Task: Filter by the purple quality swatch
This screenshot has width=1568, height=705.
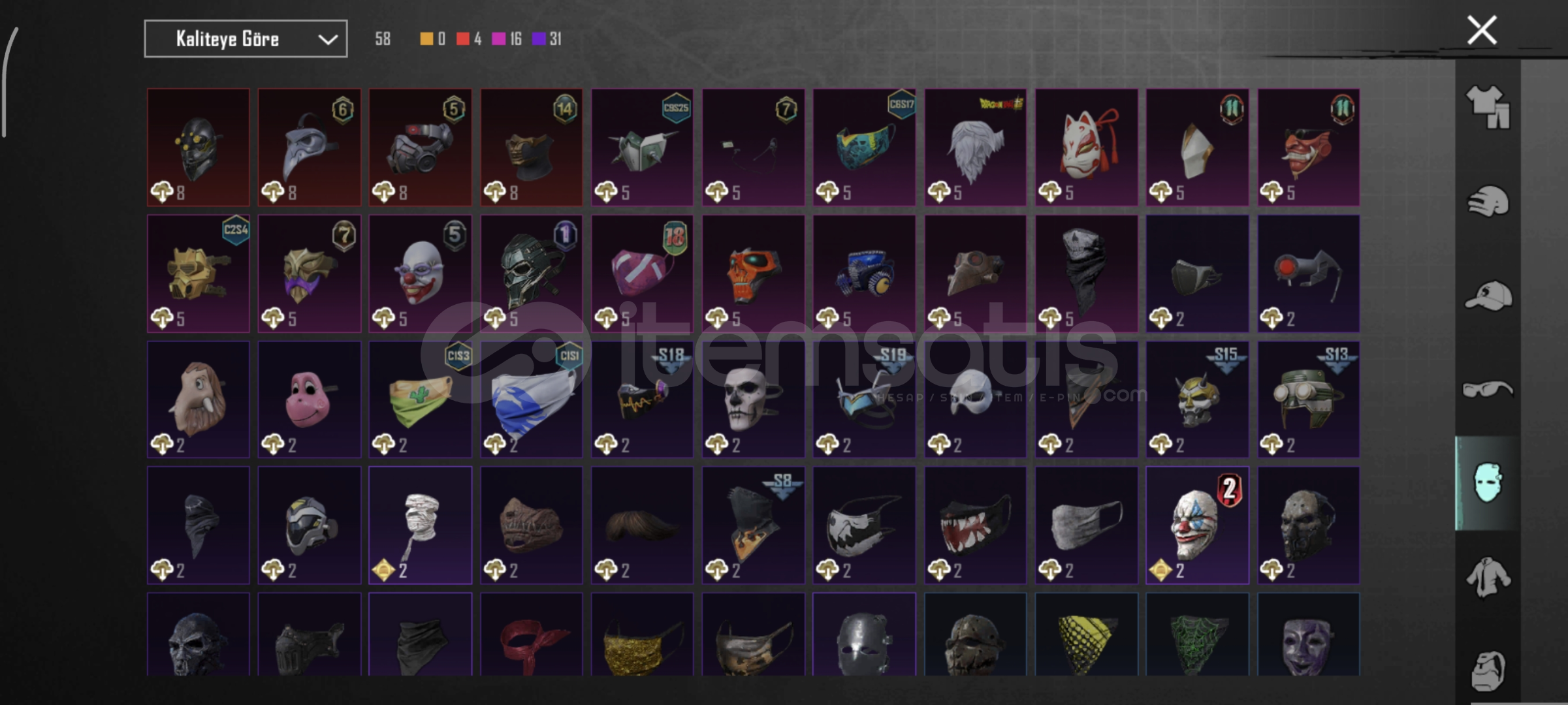Action: coord(539,39)
